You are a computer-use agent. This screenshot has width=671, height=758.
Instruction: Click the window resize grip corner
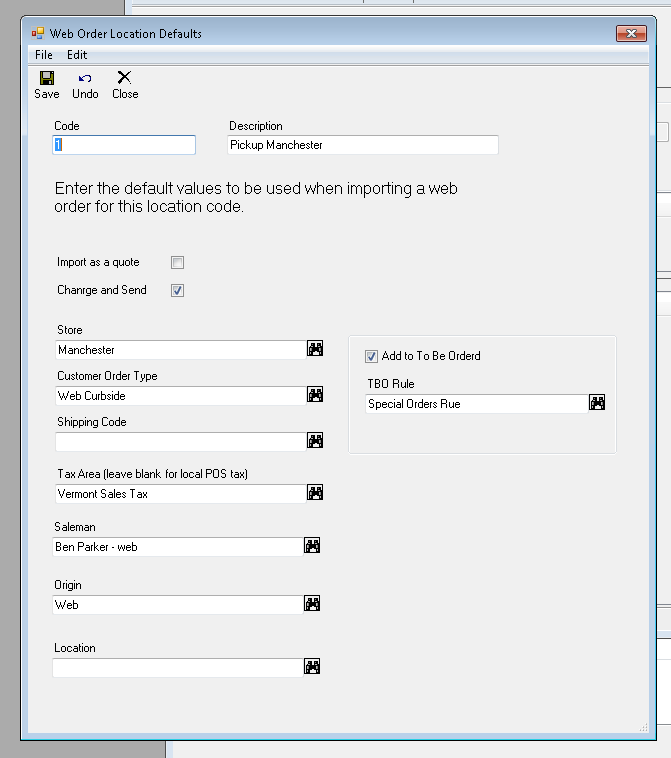[643, 728]
